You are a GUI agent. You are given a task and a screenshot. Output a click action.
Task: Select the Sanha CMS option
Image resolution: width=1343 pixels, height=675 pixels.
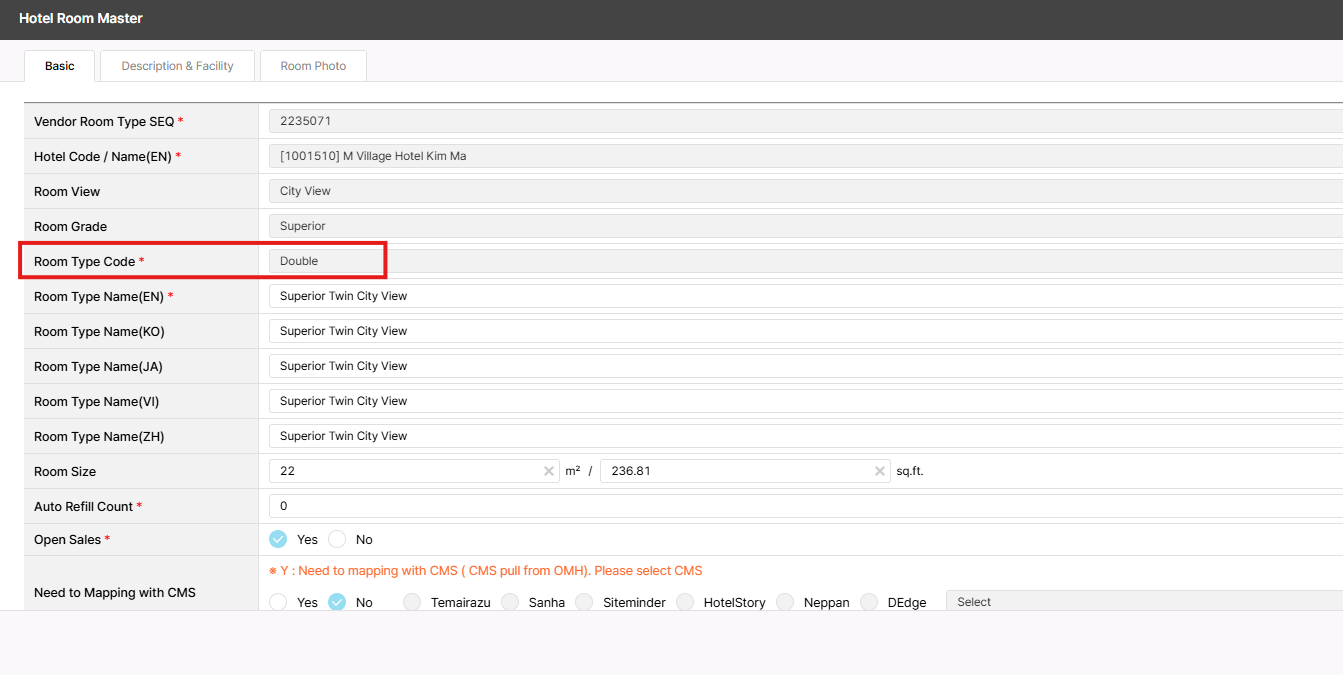(x=510, y=602)
